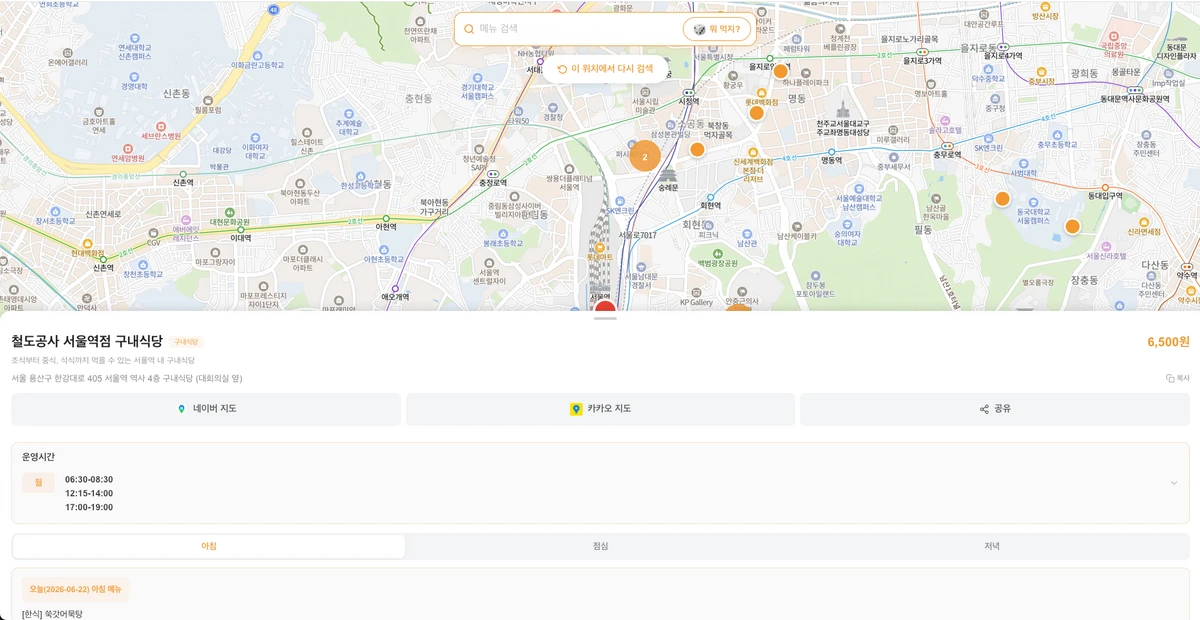This screenshot has height=620, width=1200.
Task: Click the KP Gallery map label
Action: point(696,302)
